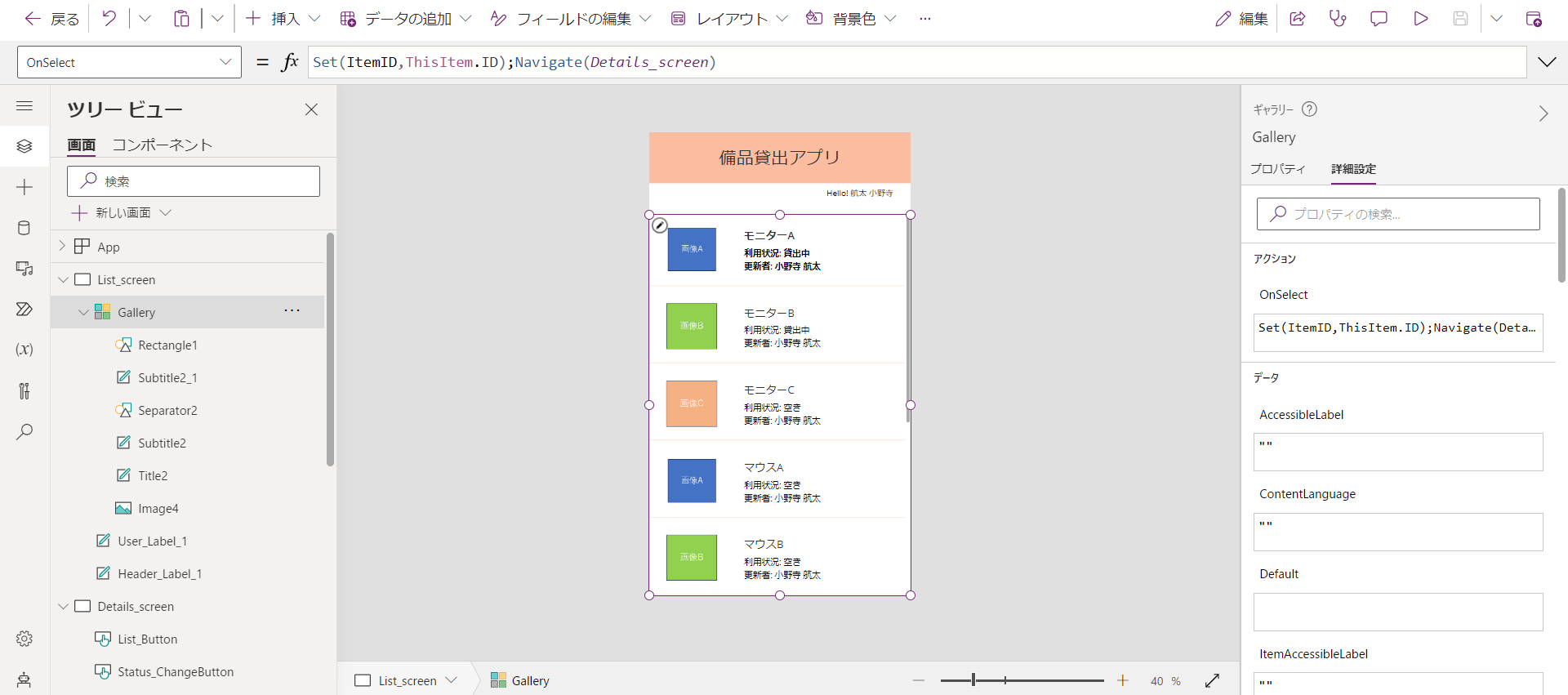Click the zoom slider handle
The height and width of the screenshot is (695, 1568).
coord(973,680)
